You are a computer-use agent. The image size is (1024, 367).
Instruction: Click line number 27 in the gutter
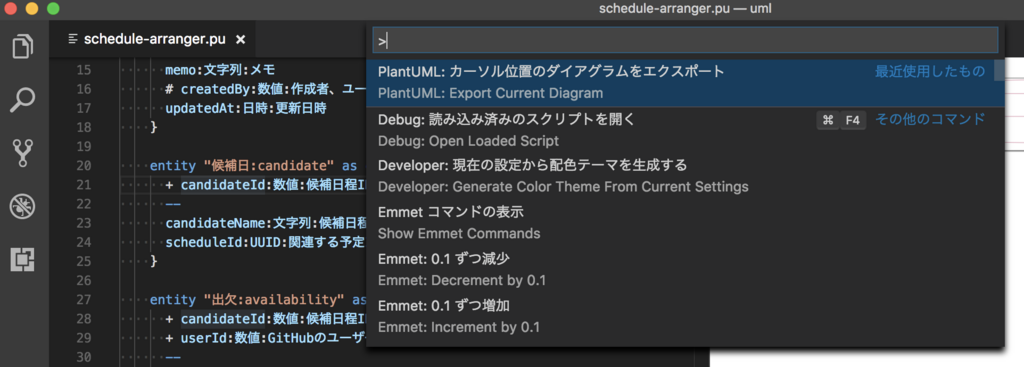[84, 300]
